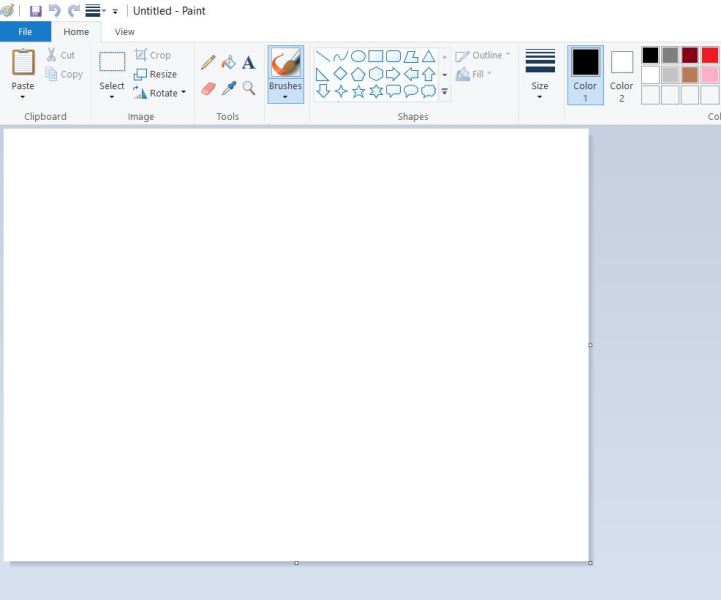Click the Redo arrow in title bar
The image size is (721, 600).
74,11
